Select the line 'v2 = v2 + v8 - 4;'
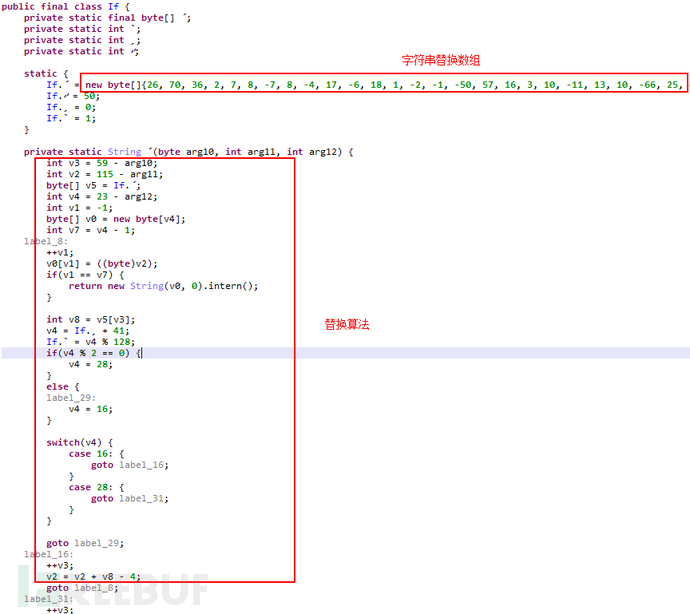This screenshot has width=690, height=614. pos(93,577)
